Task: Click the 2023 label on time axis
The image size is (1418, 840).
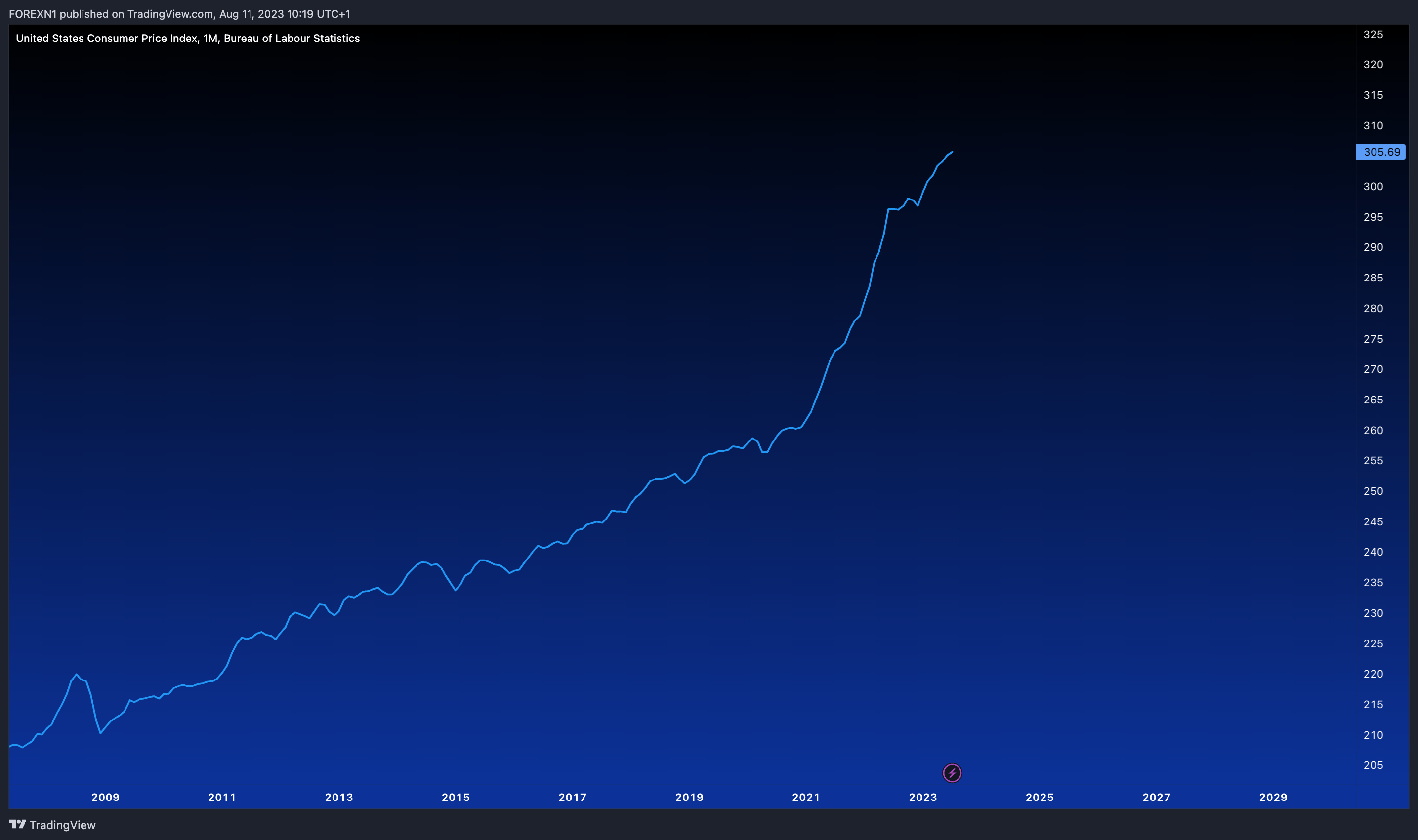Action: (x=923, y=797)
